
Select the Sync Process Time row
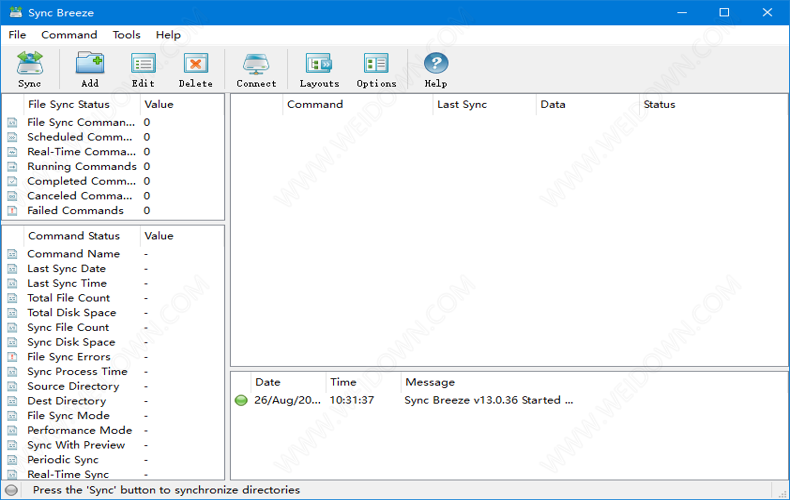click(114, 371)
